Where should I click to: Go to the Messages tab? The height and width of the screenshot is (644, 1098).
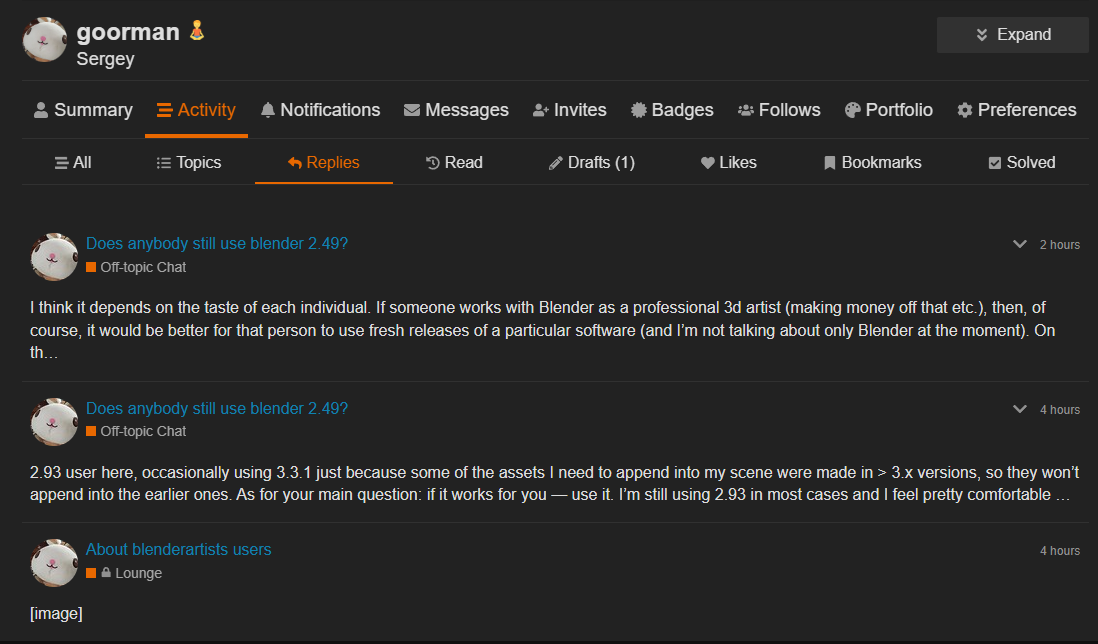click(456, 110)
